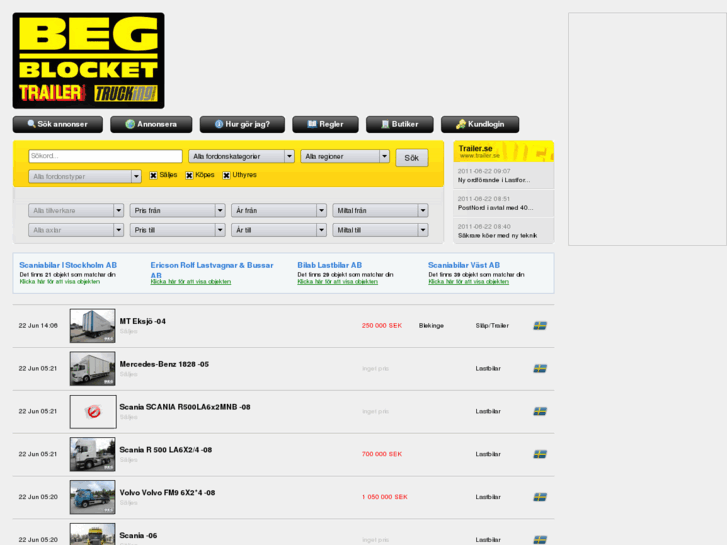Open the Regler menu item
This screenshot has width=727, height=545.
pyautogui.click(x=325, y=124)
